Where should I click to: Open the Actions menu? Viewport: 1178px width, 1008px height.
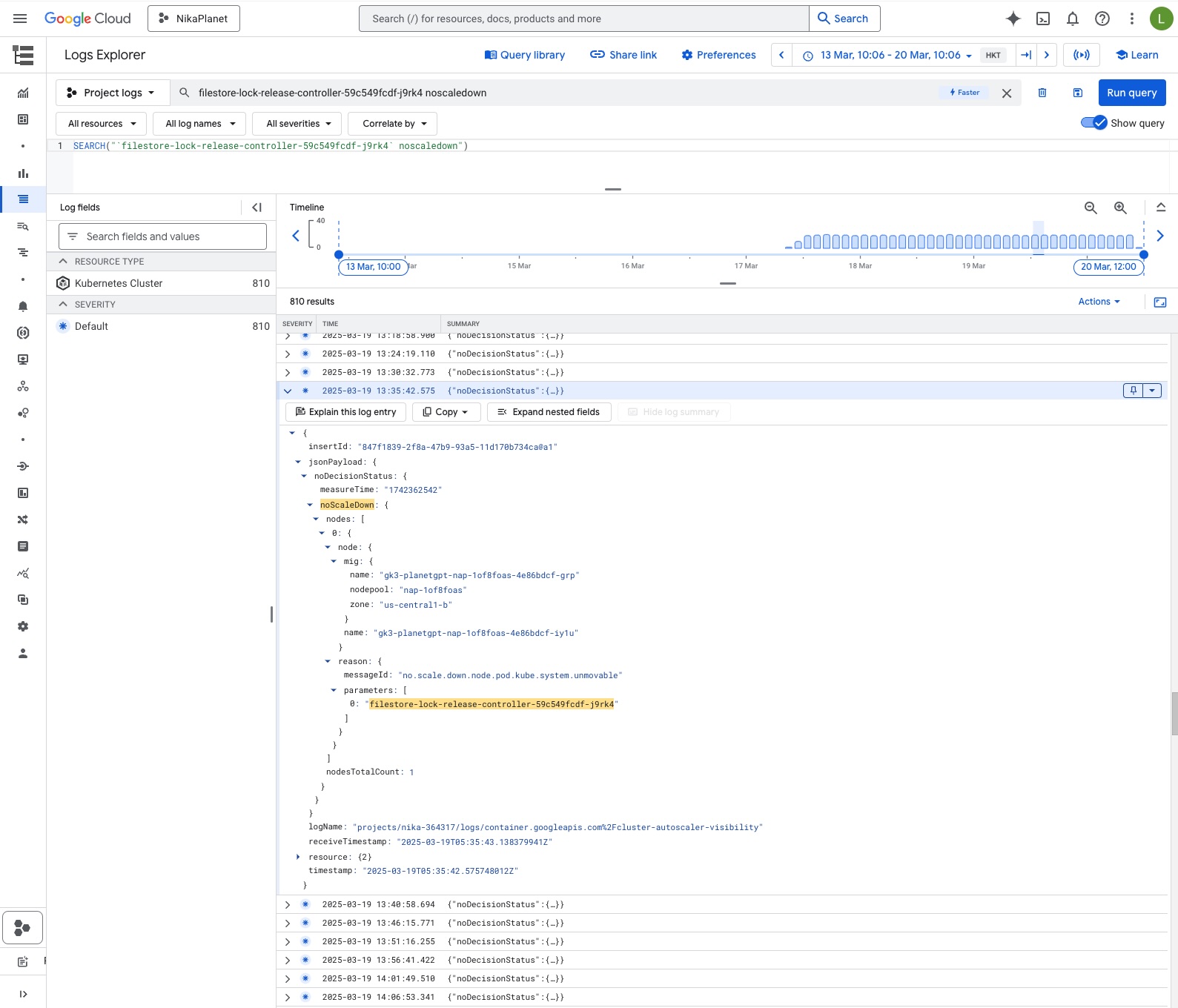pos(1099,302)
